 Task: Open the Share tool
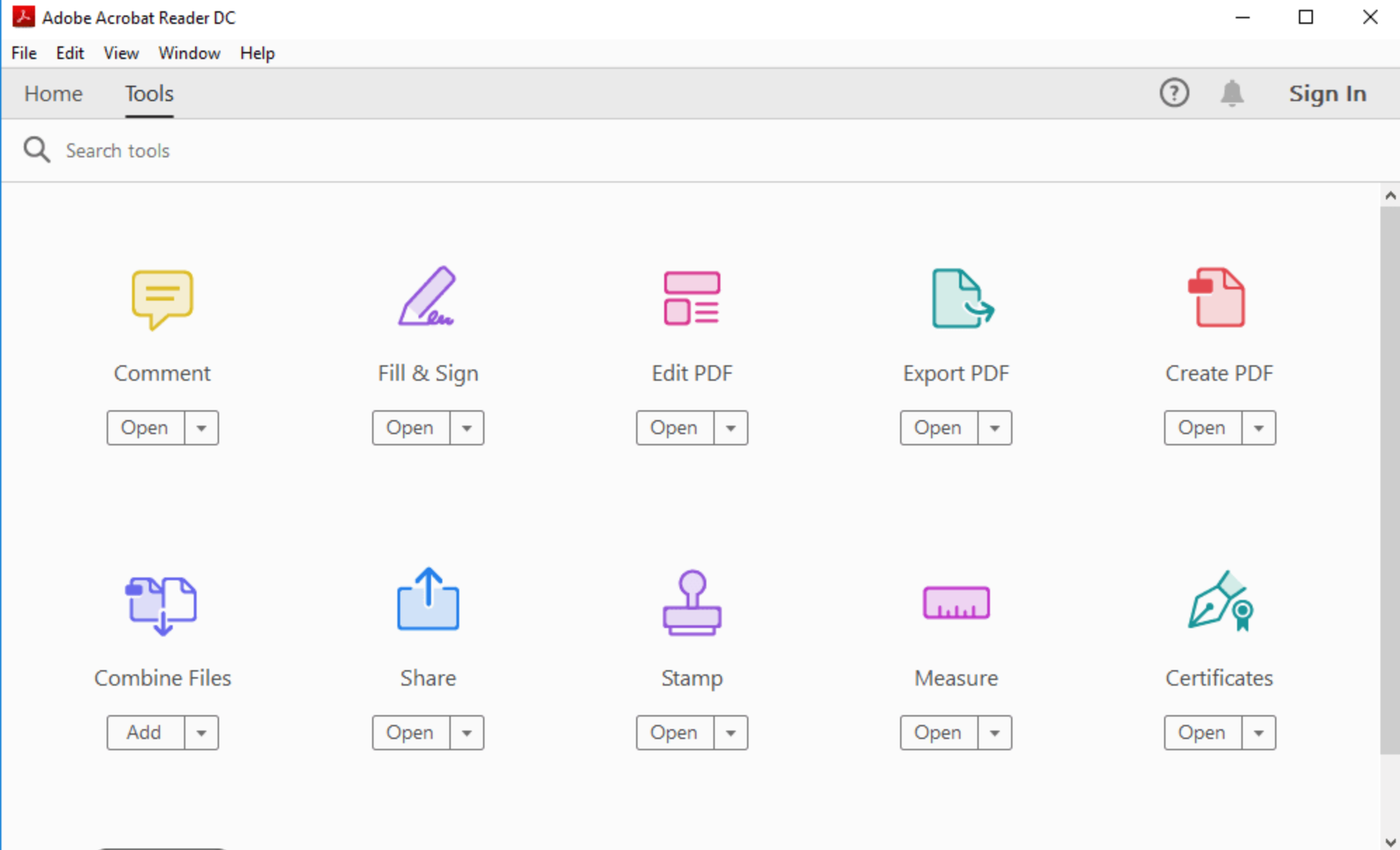click(411, 733)
